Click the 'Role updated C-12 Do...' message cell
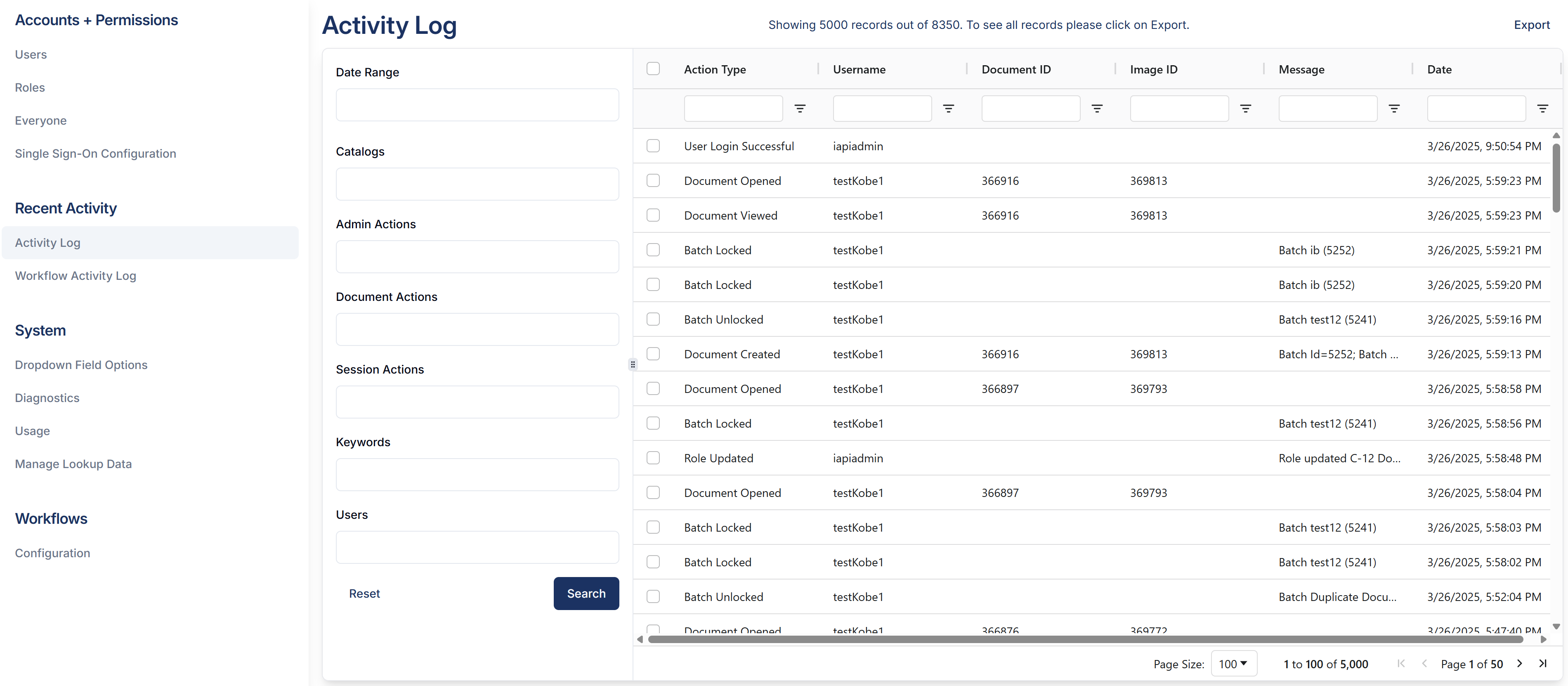Screen dimensions: 1568x686 pyautogui.click(x=1339, y=458)
